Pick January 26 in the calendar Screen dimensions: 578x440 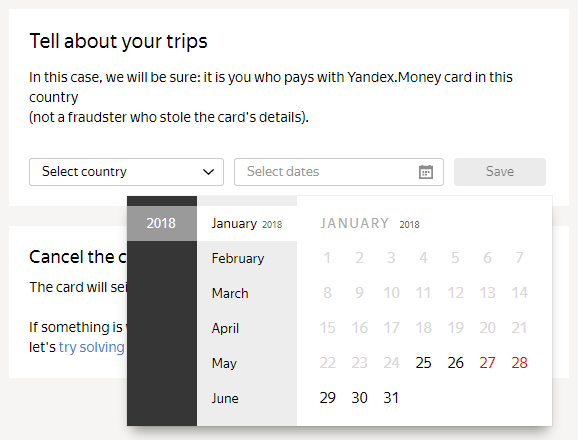(455, 363)
